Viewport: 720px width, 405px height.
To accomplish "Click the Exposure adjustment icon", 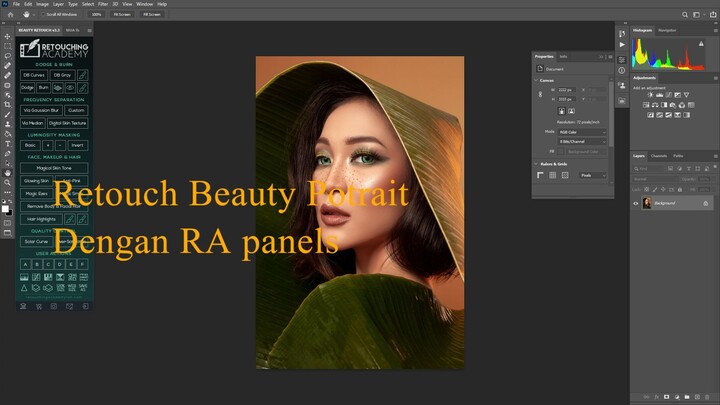I will [677, 95].
